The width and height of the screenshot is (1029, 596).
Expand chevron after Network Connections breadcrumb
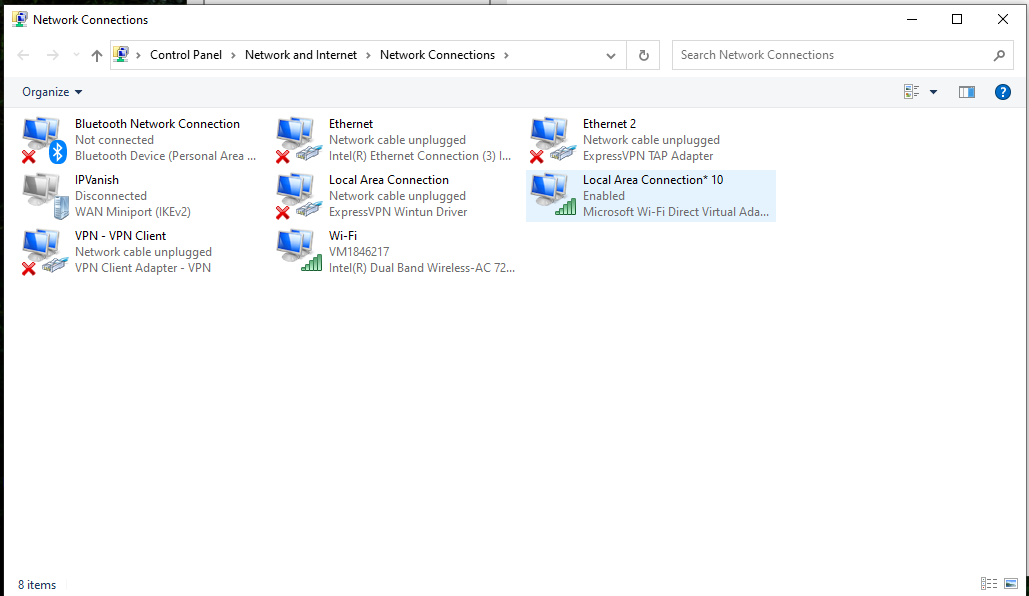click(506, 56)
